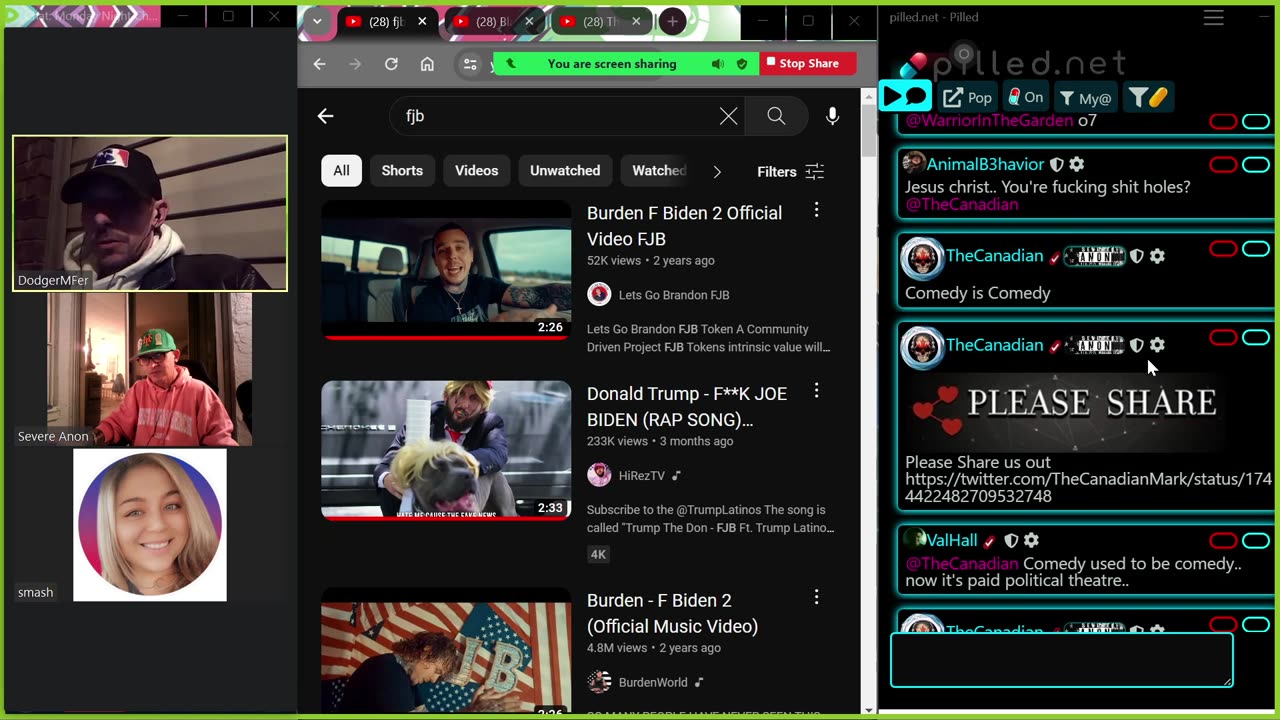Click cyan pill on AnimalB3havior's message
Image resolution: width=1280 pixels, height=720 pixels.
pos(1256,165)
